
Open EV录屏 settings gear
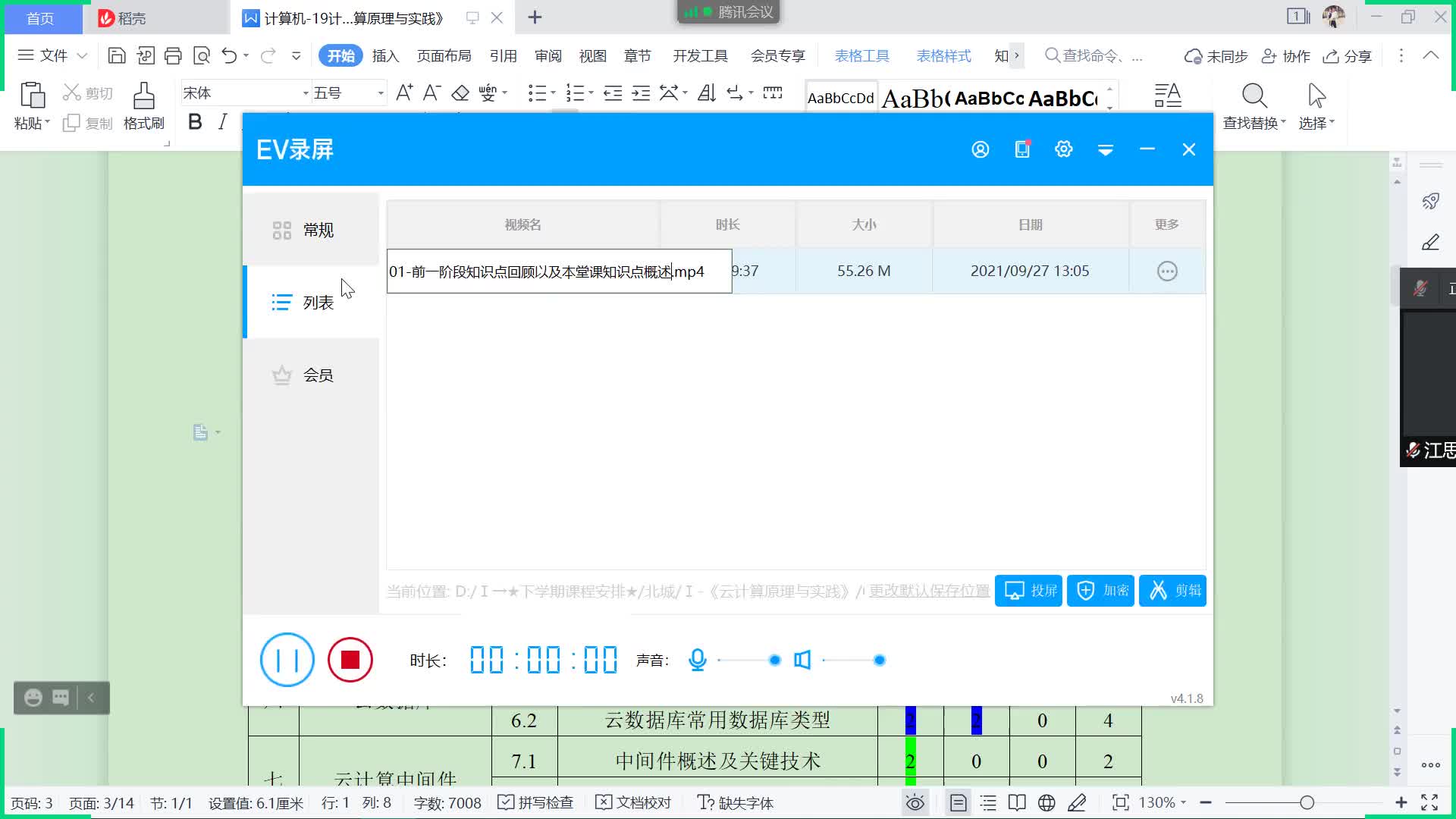click(x=1063, y=149)
